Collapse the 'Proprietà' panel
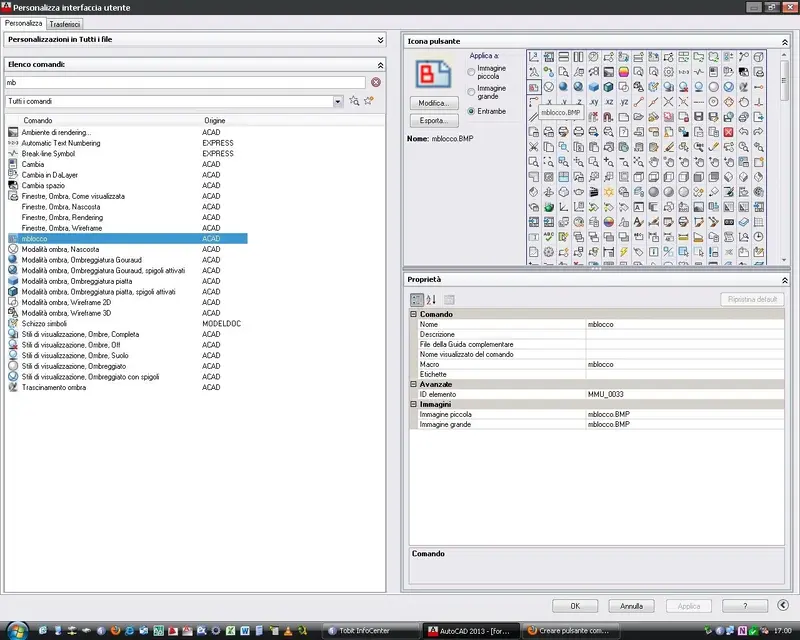 785,280
